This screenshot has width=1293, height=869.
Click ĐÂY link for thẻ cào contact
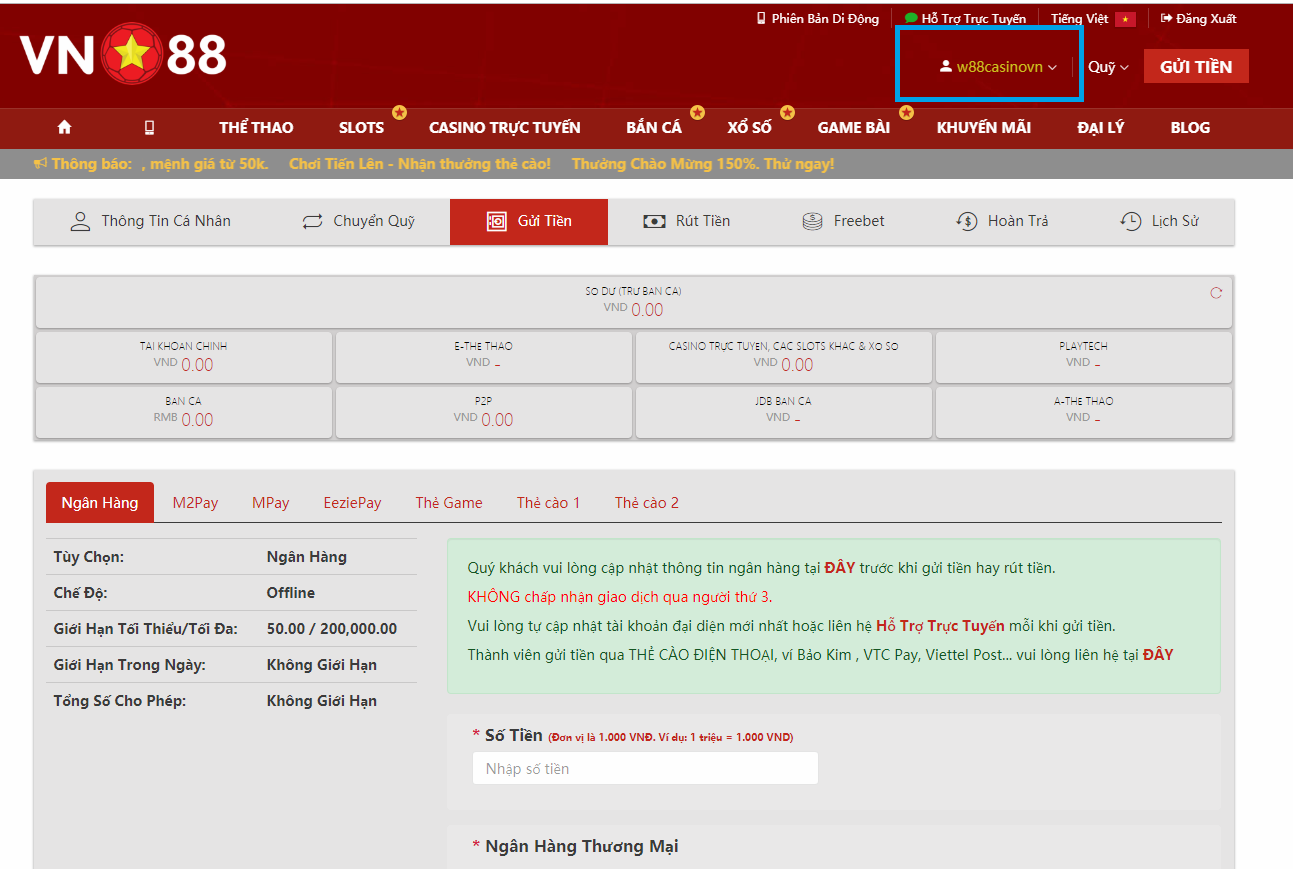[1158, 655]
